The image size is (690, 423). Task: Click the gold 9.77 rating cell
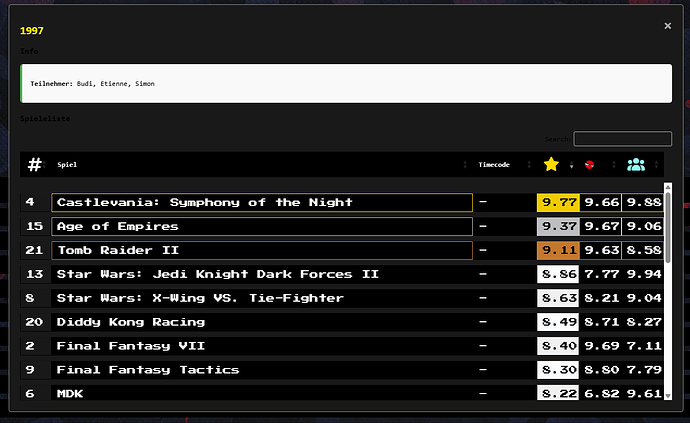click(x=559, y=202)
